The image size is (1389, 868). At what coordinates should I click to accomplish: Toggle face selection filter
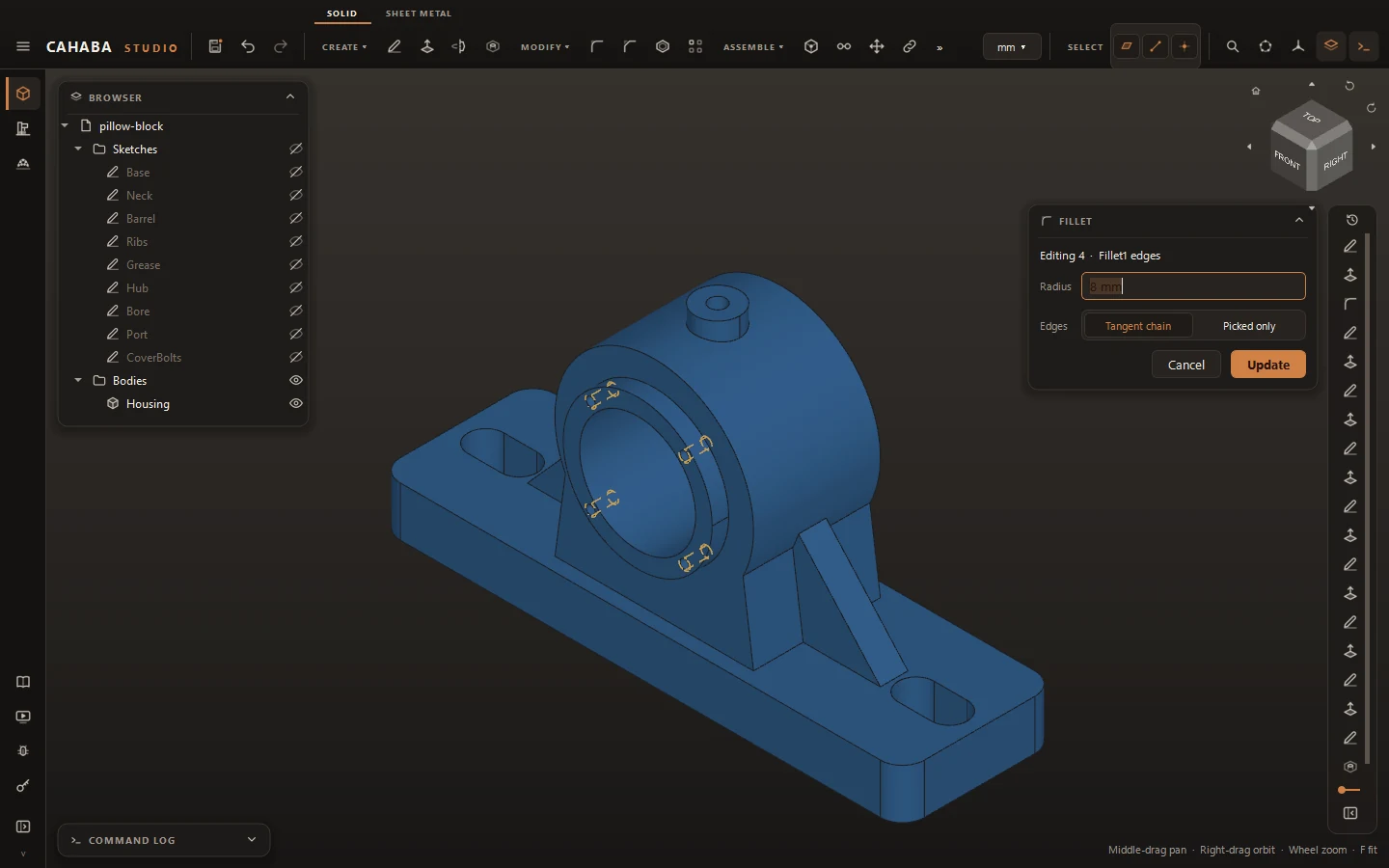[x=1127, y=46]
